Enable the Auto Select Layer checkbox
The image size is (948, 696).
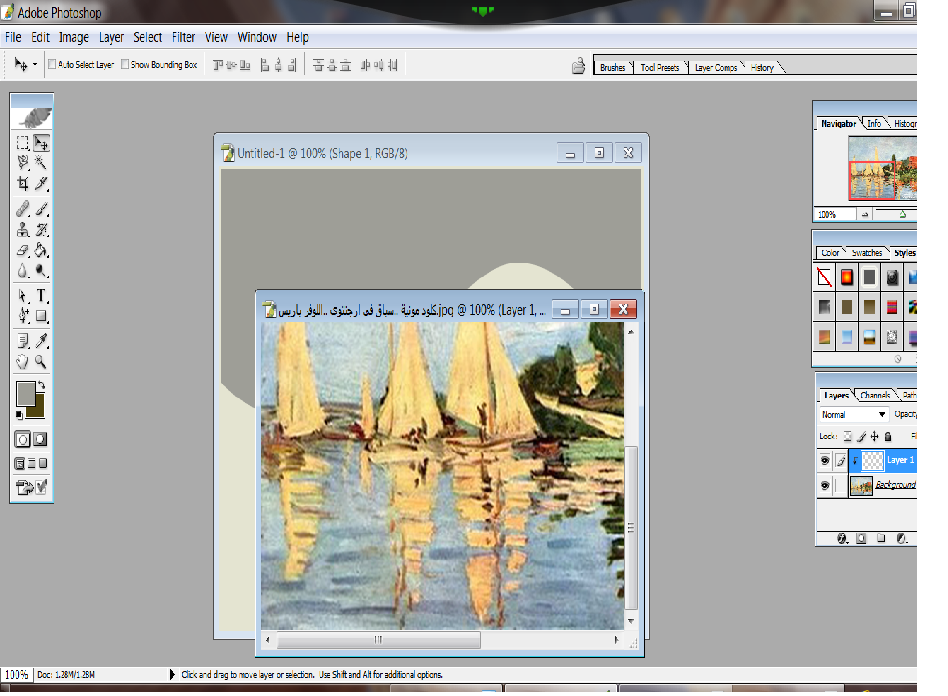pyautogui.click(x=52, y=64)
